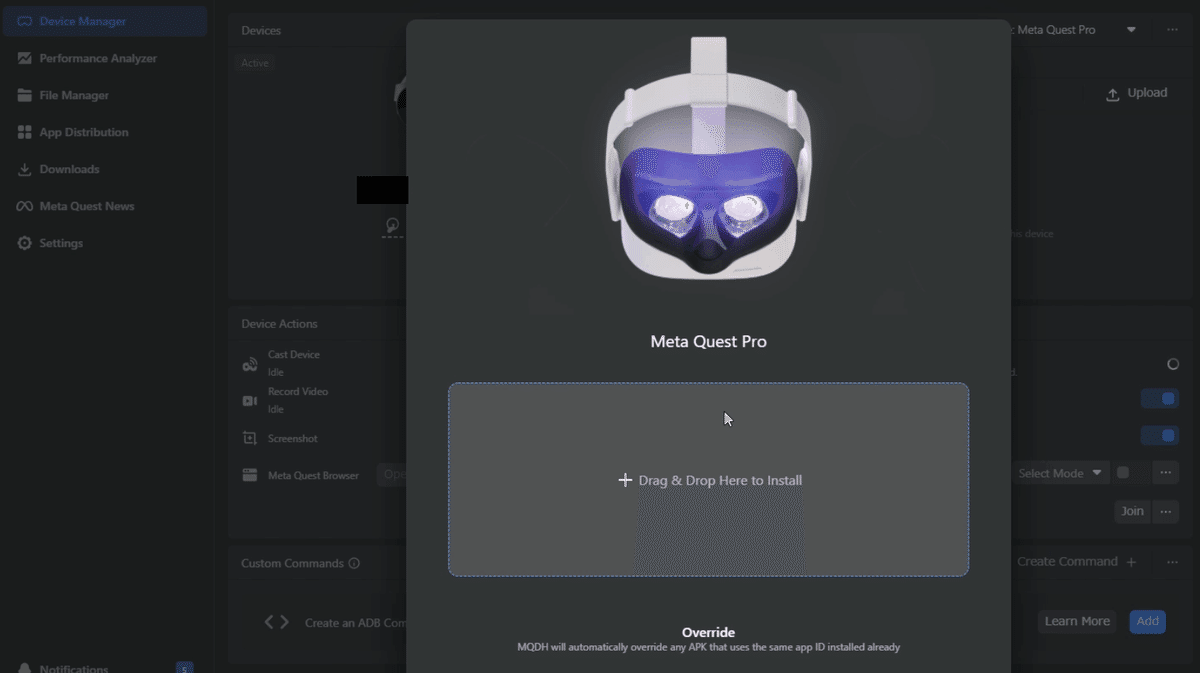Expand the Meta Quest Pro device dropdown
The width and height of the screenshot is (1200, 673).
click(x=1131, y=30)
